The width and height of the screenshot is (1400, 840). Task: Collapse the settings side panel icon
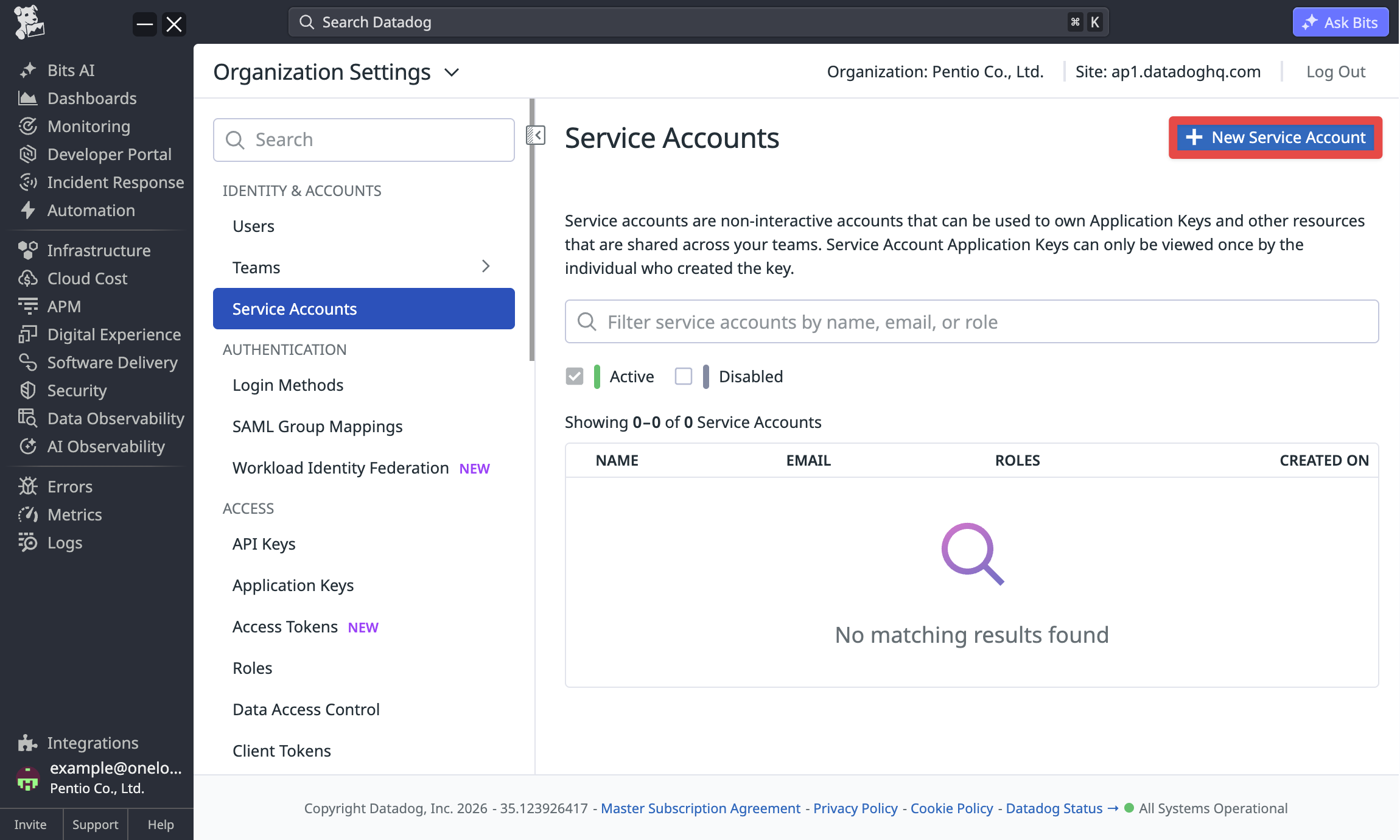(x=536, y=135)
